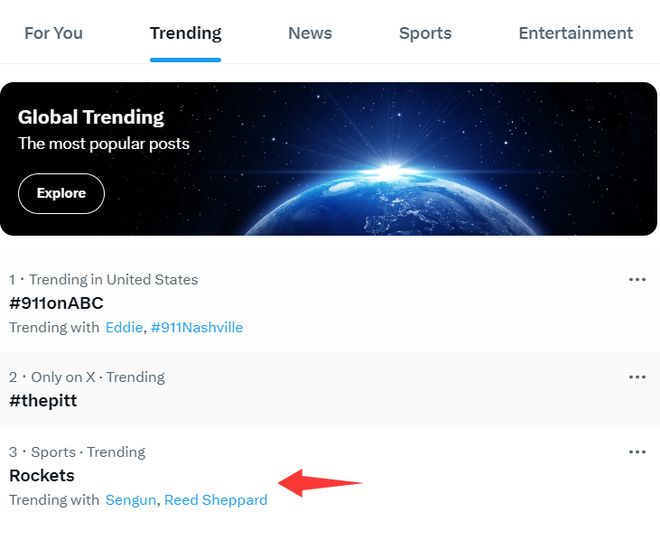This screenshot has width=660, height=540.
Task: Open the News tab
Action: (x=310, y=33)
